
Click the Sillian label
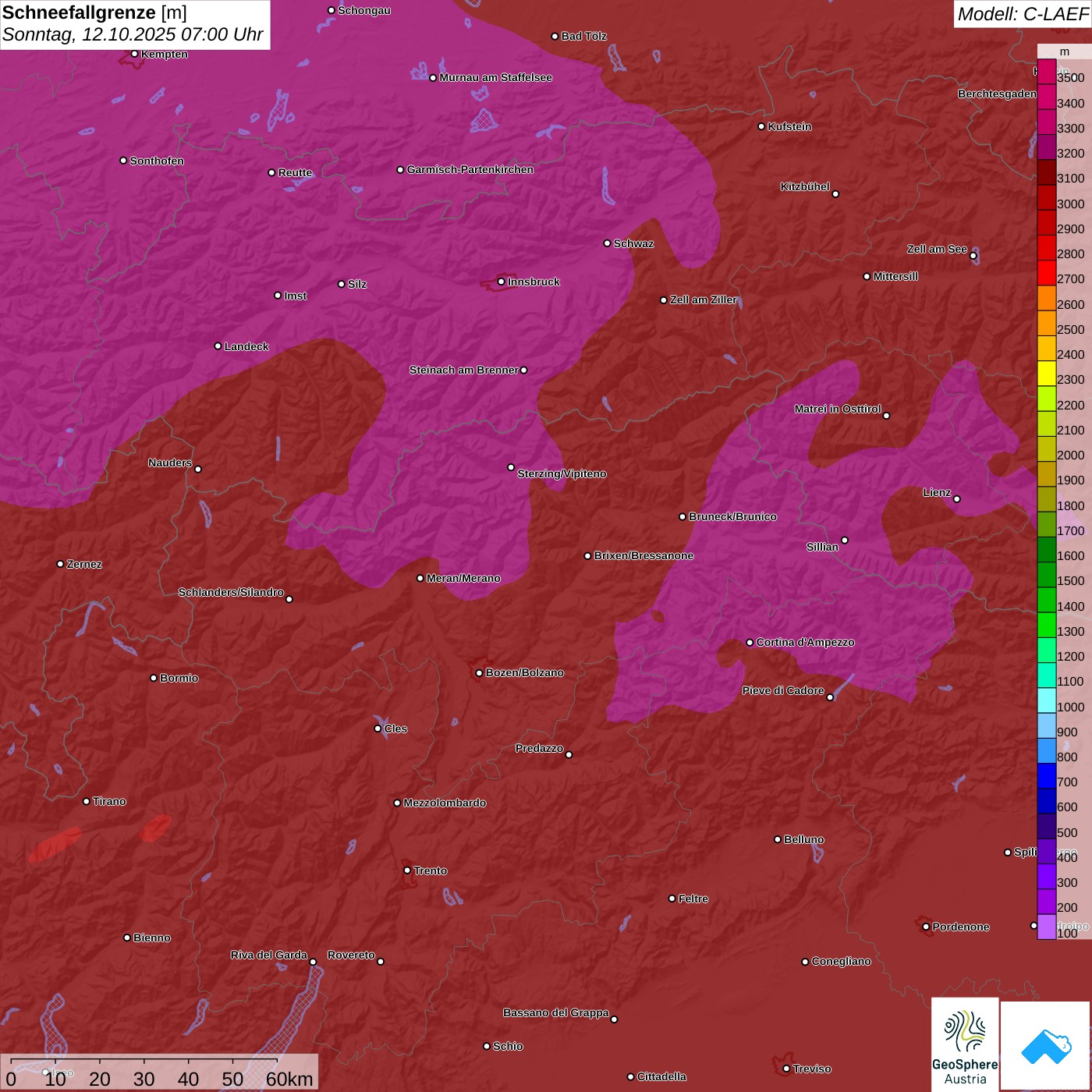click(x=822, y=548)
